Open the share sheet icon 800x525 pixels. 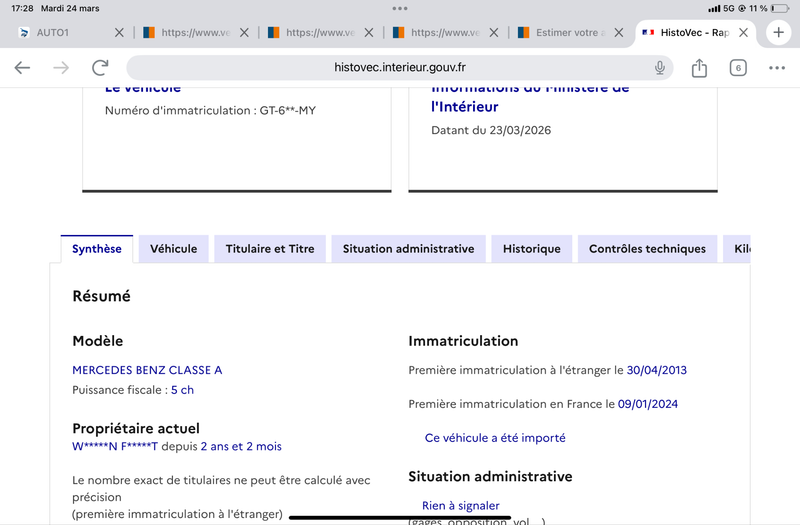tap(699, 68)
